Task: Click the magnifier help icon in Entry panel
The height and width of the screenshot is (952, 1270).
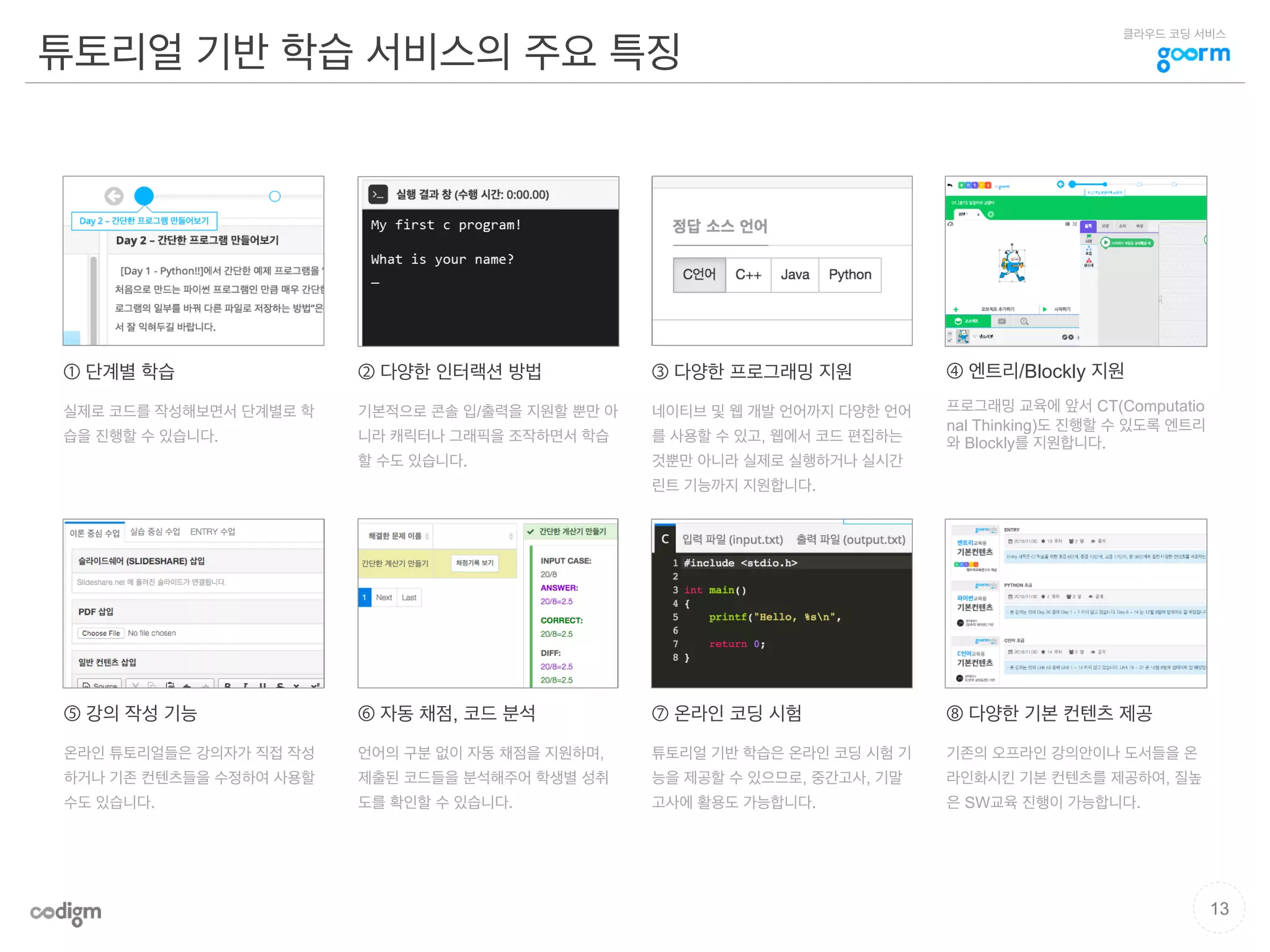Action: (x=1024, y=321)
